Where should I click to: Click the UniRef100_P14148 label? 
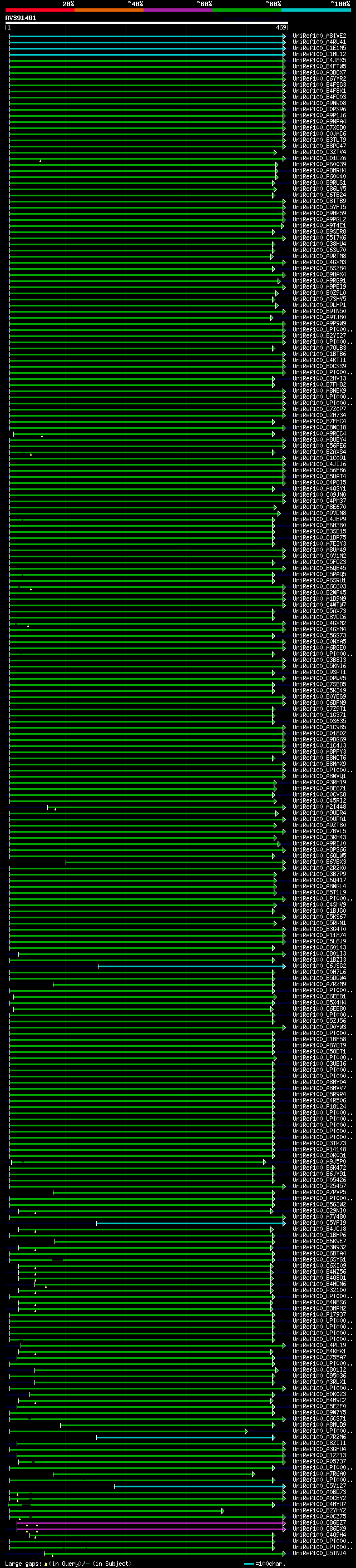(x=319, y=1149)
